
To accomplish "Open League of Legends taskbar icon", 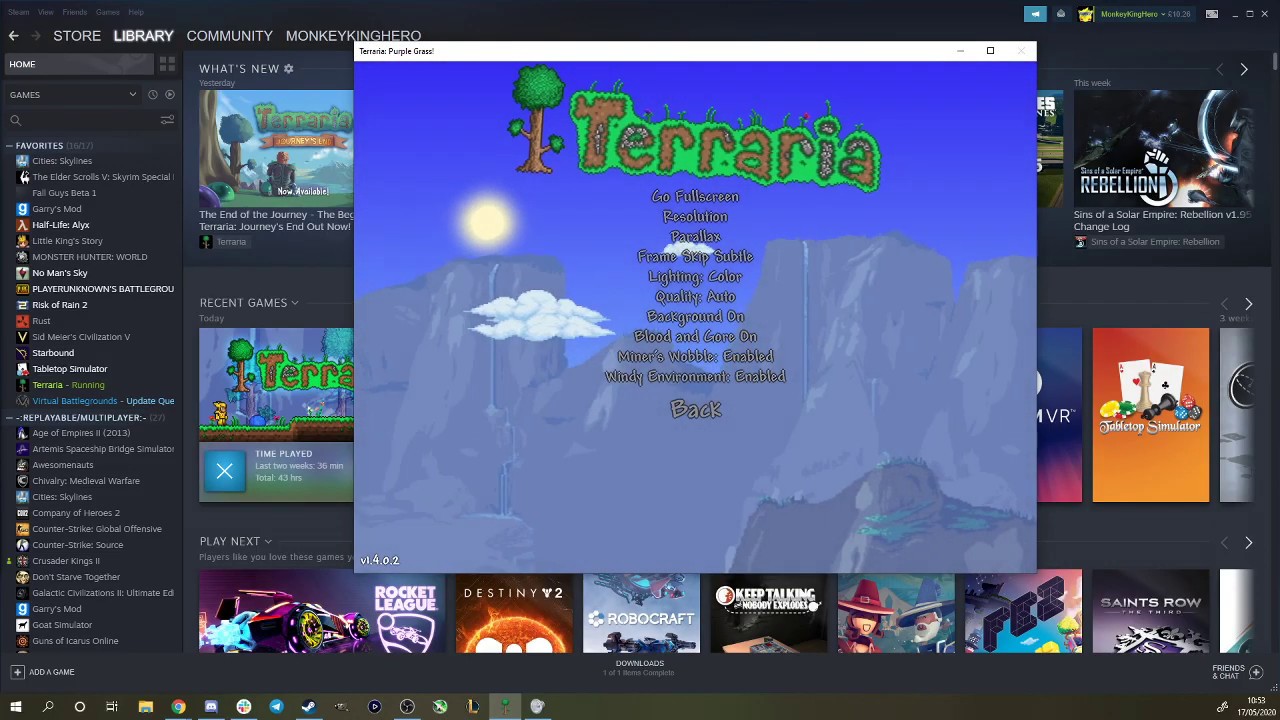I will coord(472,707).
